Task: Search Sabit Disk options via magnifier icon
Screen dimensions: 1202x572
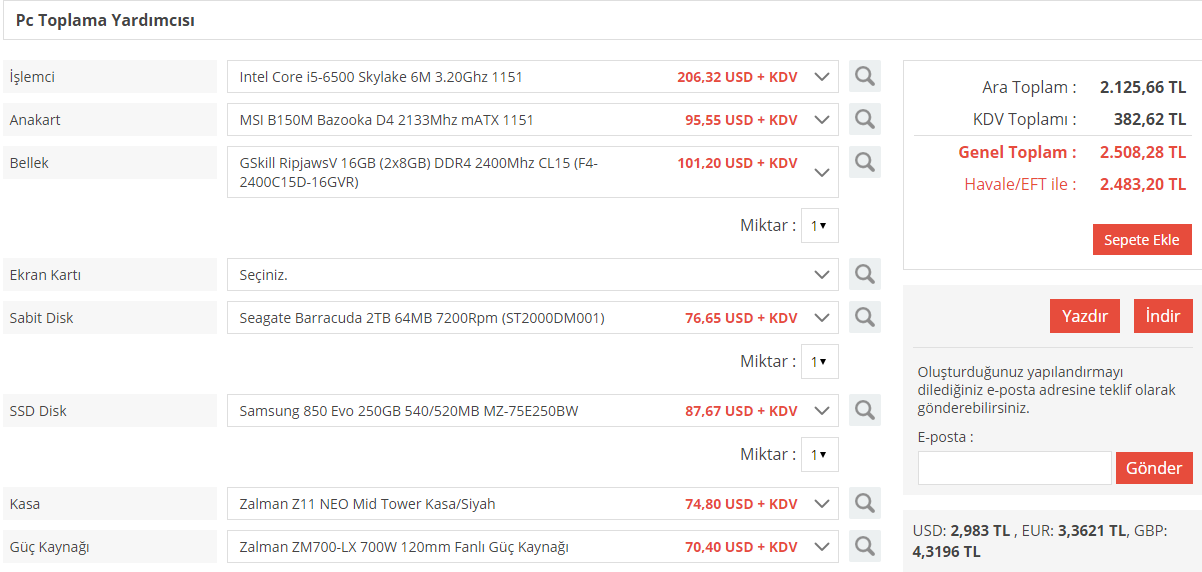Action: [x=865, y=317]
